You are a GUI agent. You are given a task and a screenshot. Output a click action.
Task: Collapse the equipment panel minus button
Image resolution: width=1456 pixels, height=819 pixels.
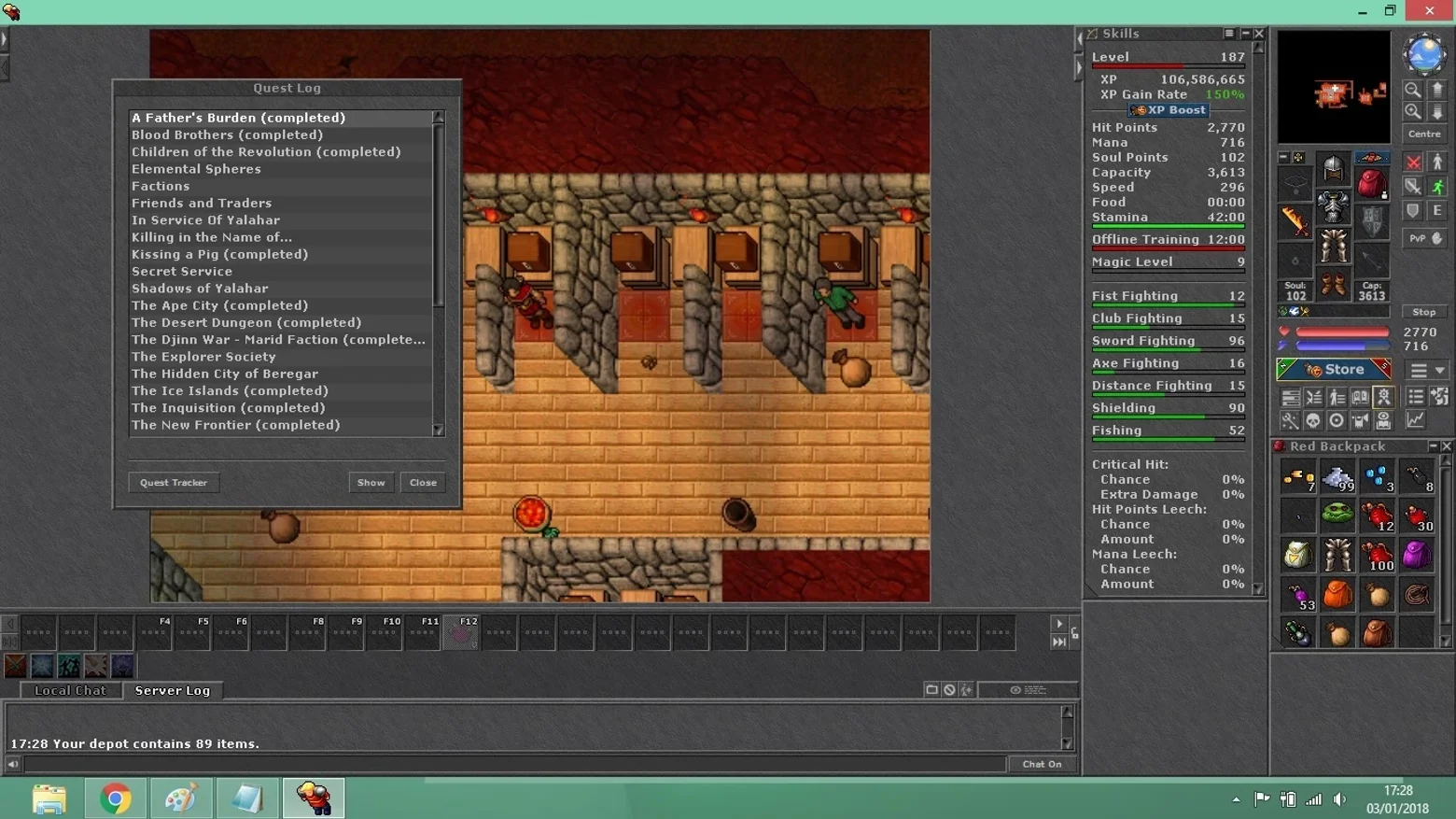tap(1283, 158)
